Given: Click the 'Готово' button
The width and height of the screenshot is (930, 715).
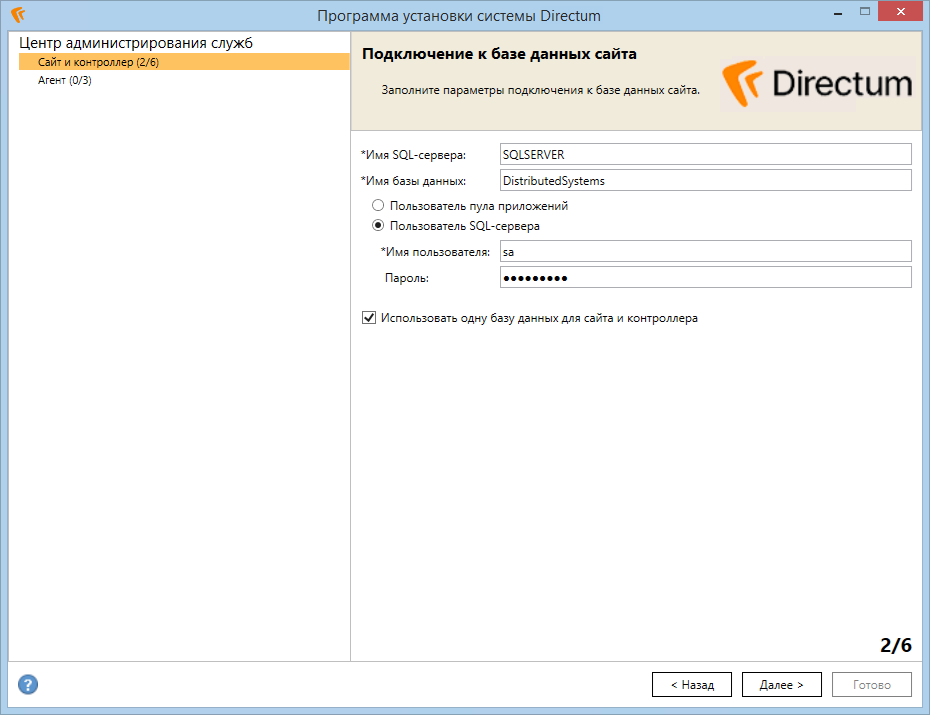Looking at the screenshot, I should pyautogui.click(x=872, y=685).
